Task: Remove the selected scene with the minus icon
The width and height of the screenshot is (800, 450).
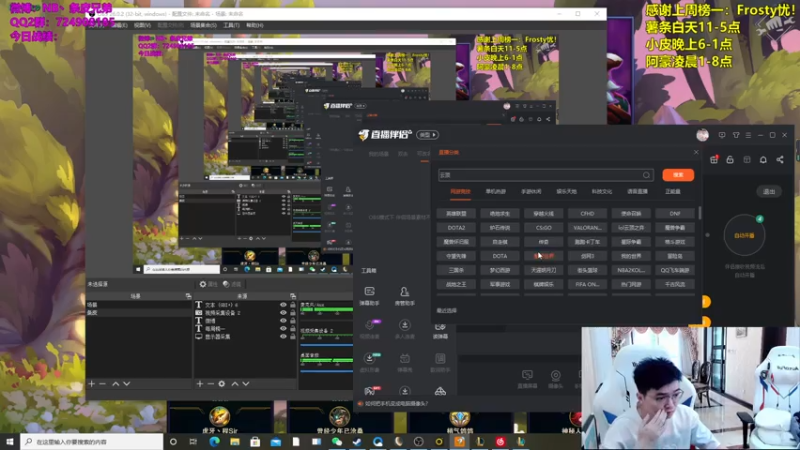Action: 103,384
